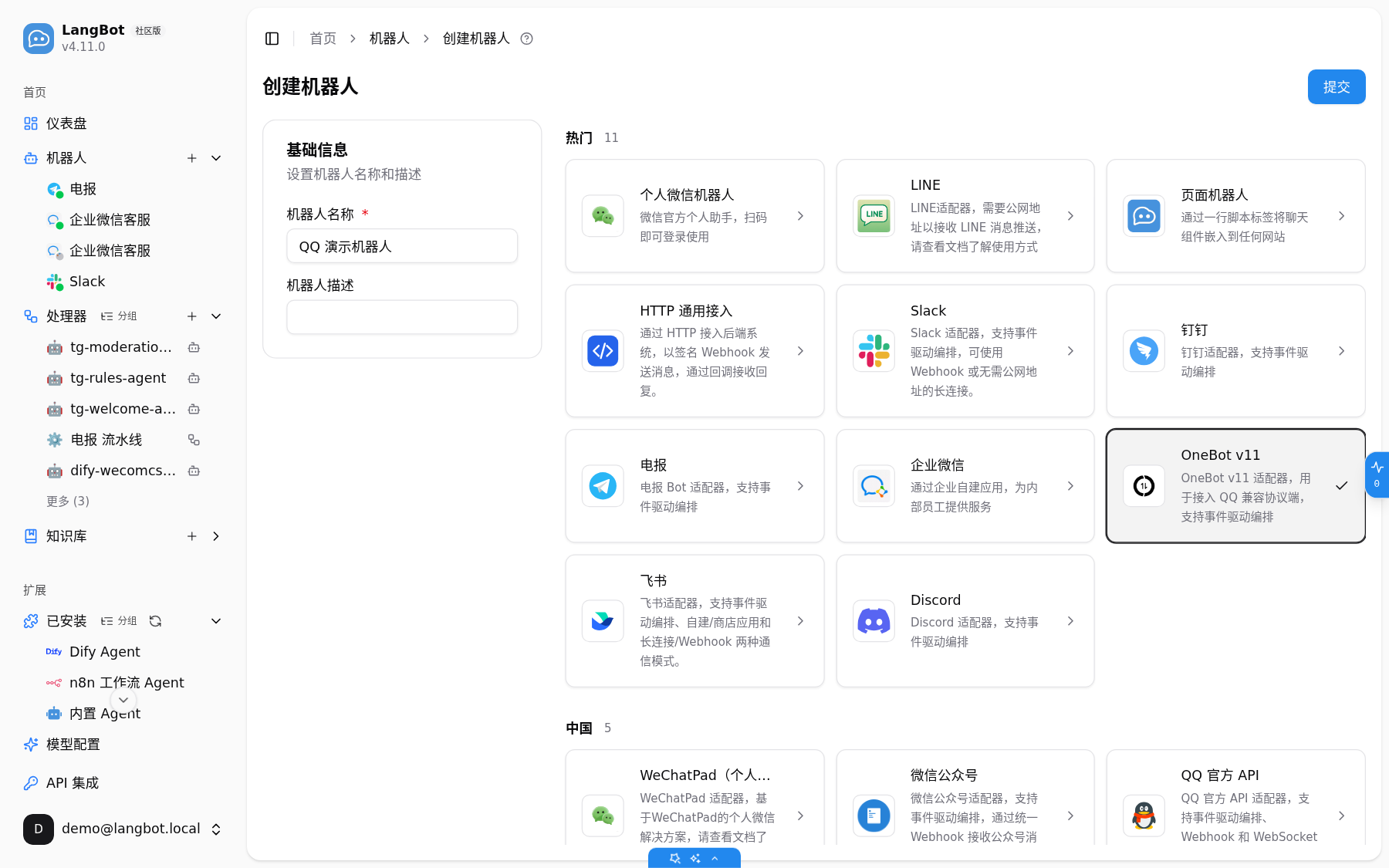Select 页面机器人 adapter icon
The width and height of the screenshot is (1389, 868).
pyautogui.click(x=1144, y=216)
